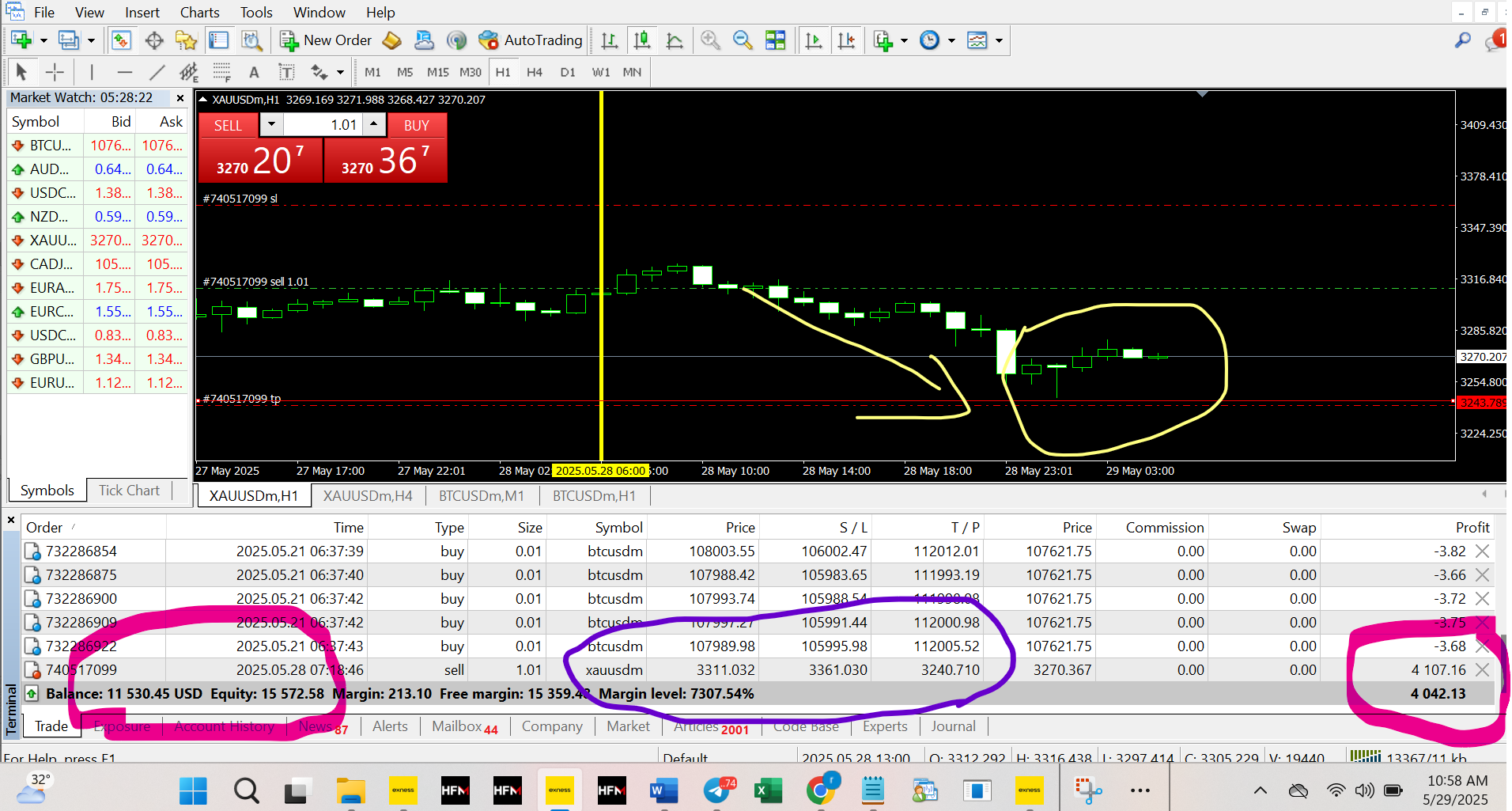Switch chart to candlesticks
This screenshot has height=811, width=1512.
(x=642, y=40)
